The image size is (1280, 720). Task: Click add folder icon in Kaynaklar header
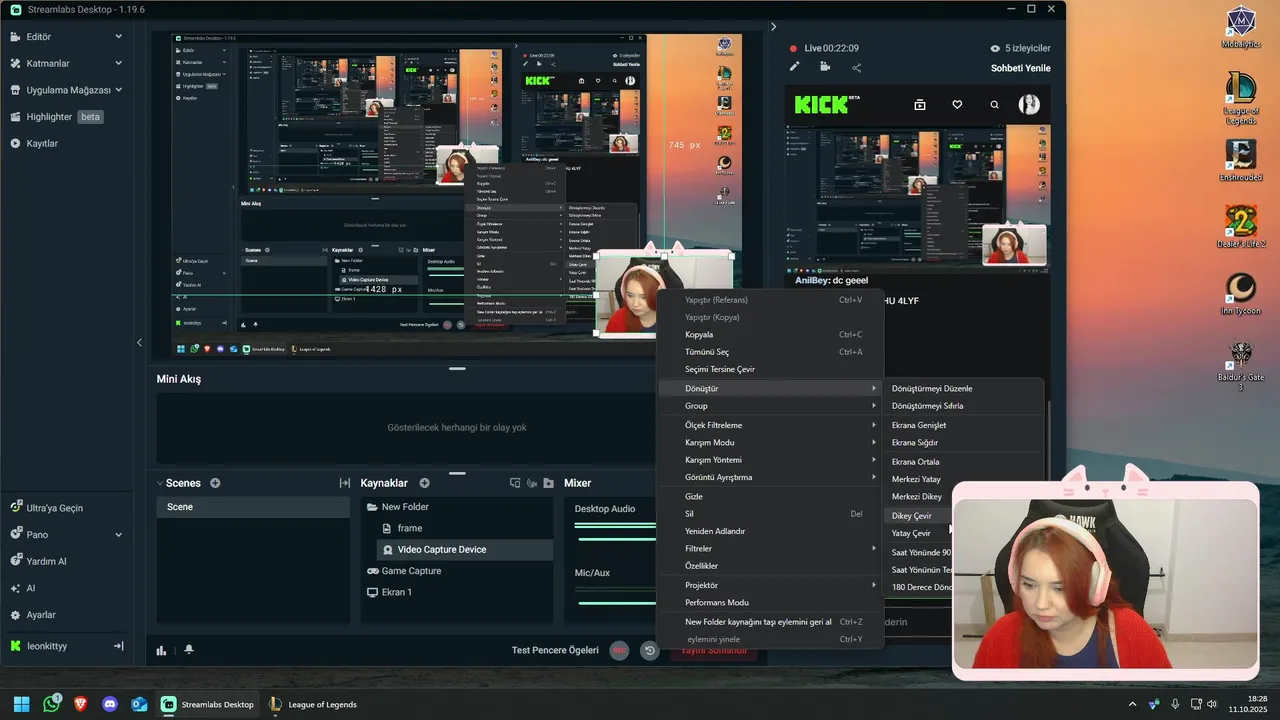tap(548, 483)
